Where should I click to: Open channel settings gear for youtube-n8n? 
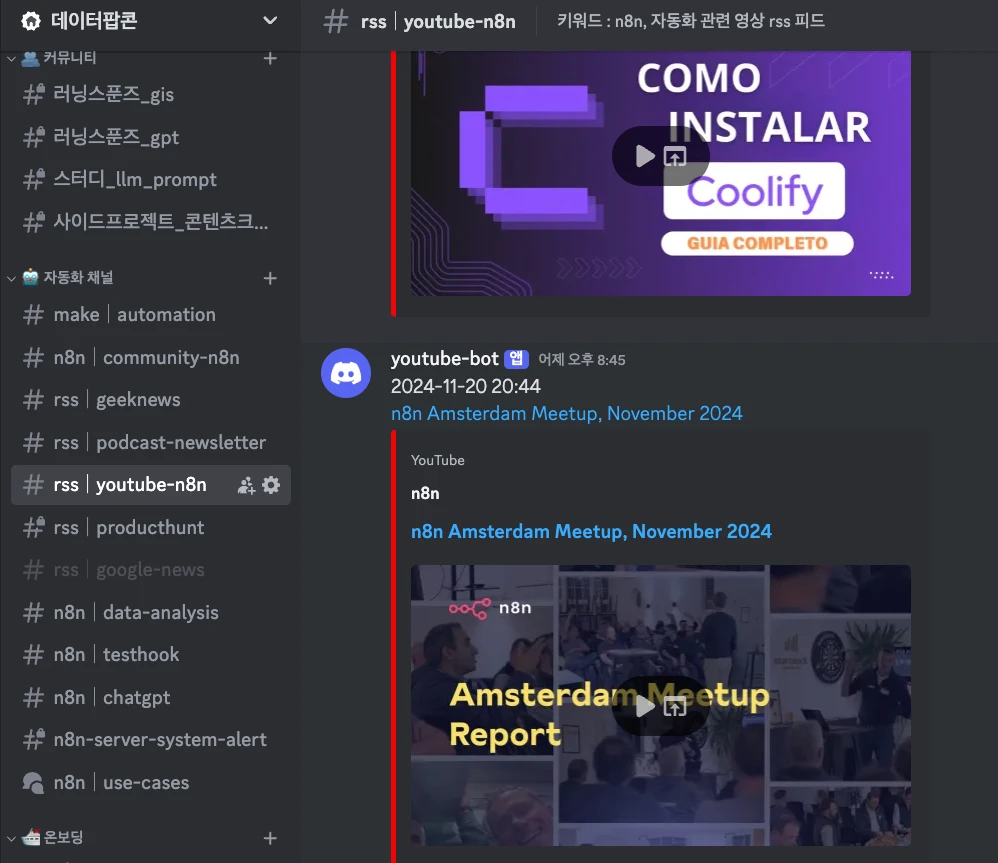271,485
